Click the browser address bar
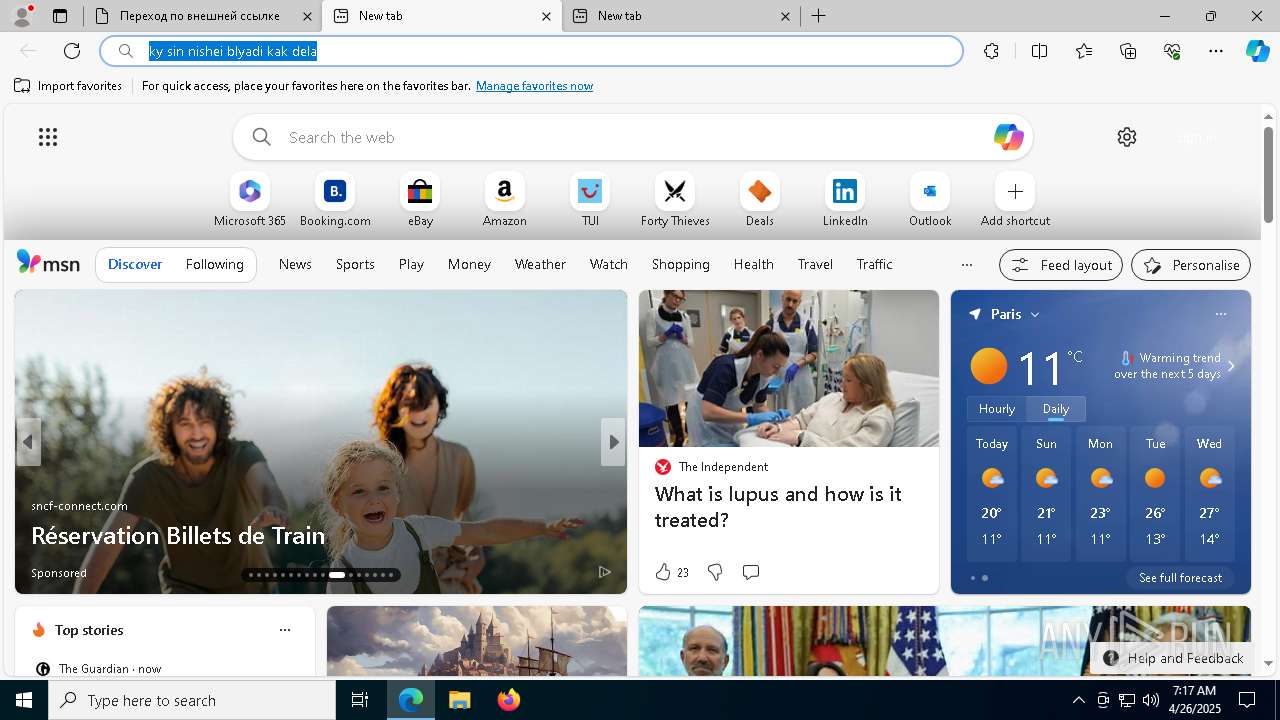1280x720 pixels. click(531, 51)
